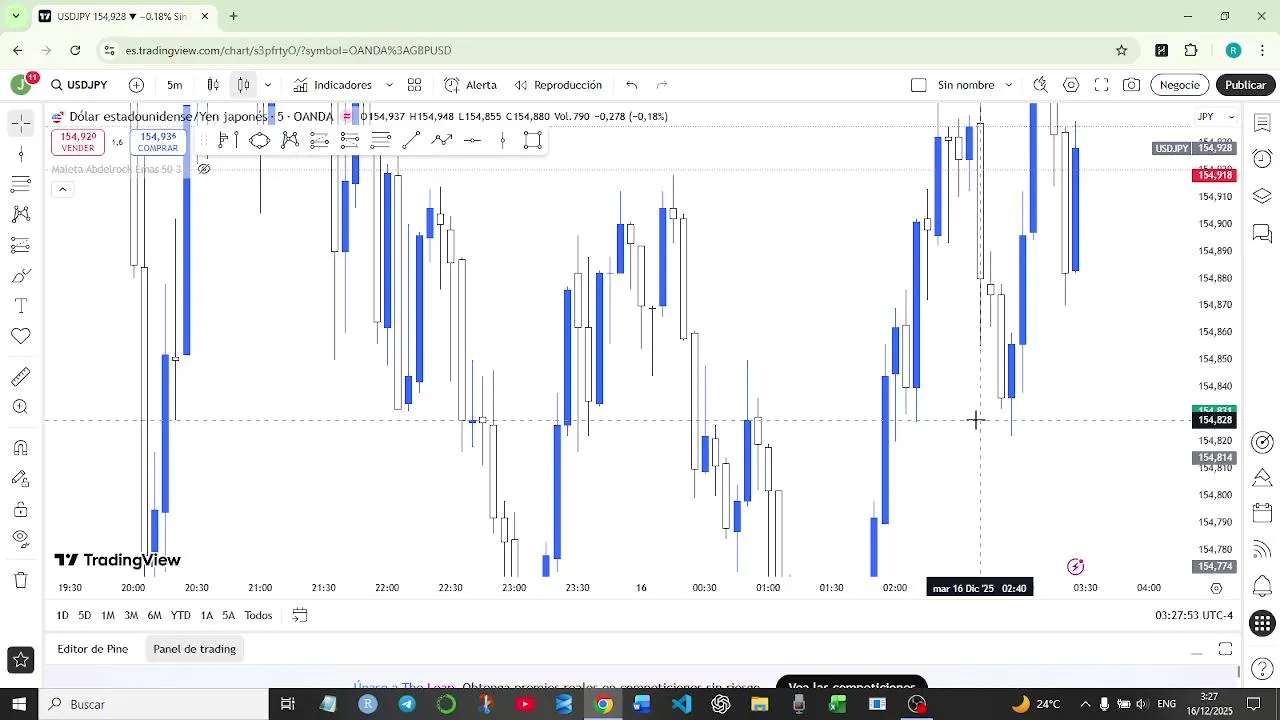Open indicator templates grid icon
The width and height of the screenshot is (1280, 720).
coord(414,85)
